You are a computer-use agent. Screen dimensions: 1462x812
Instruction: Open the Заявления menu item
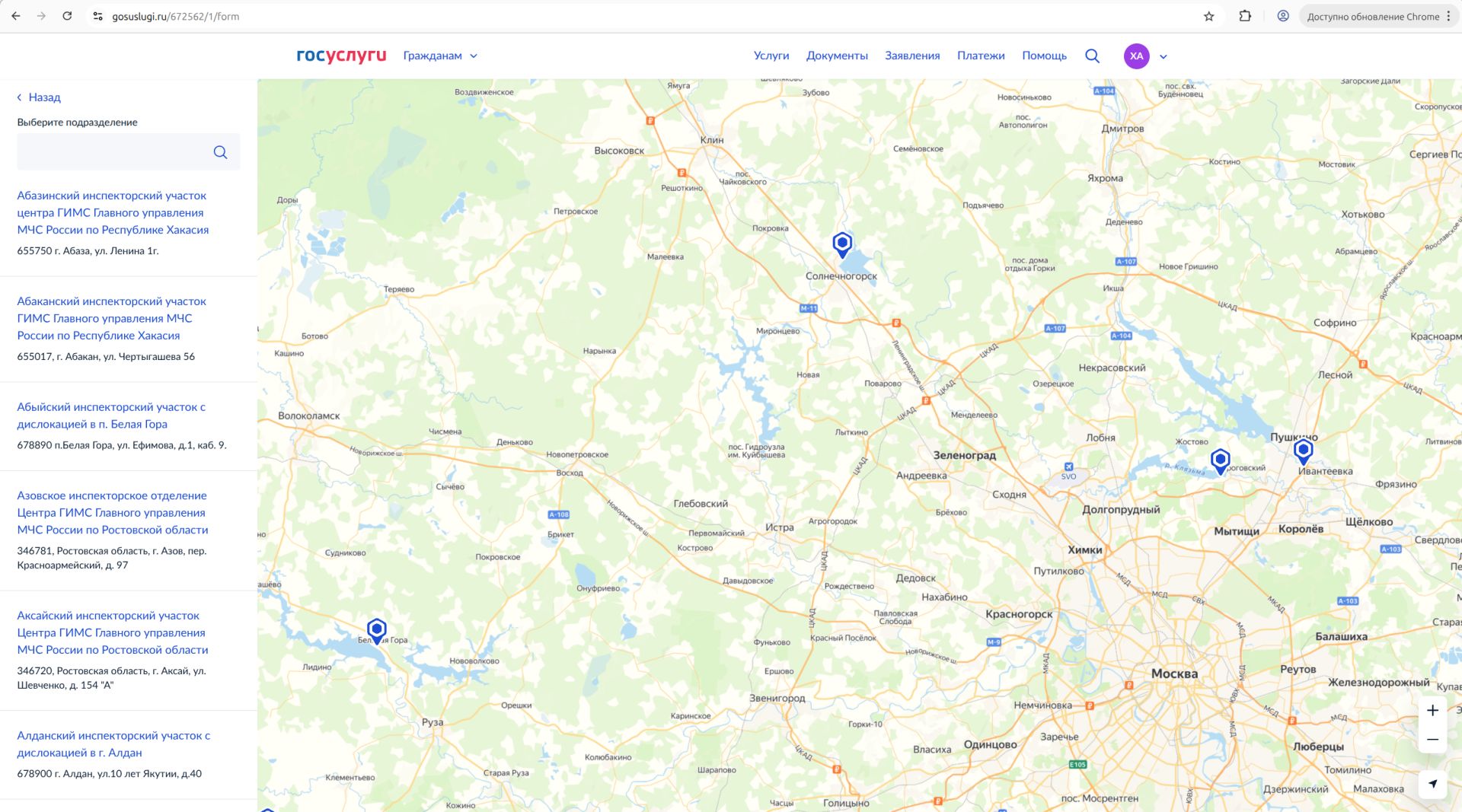[912, 56]
